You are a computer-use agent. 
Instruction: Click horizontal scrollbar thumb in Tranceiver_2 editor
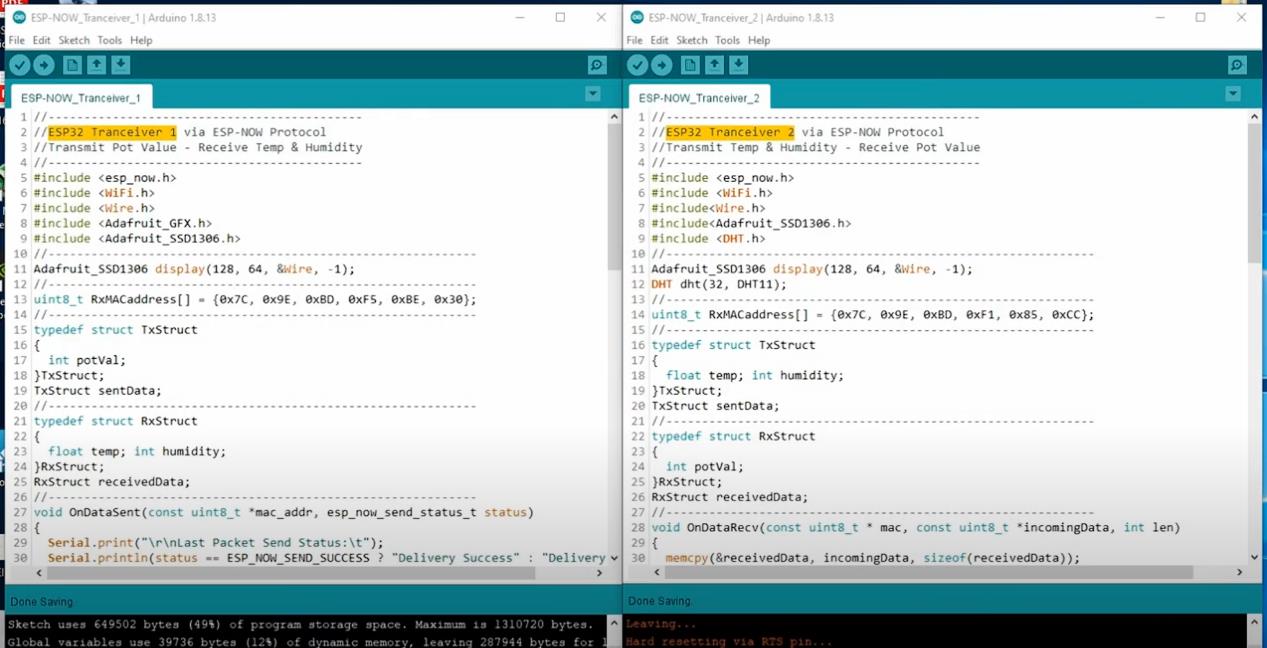coord(929,573)
